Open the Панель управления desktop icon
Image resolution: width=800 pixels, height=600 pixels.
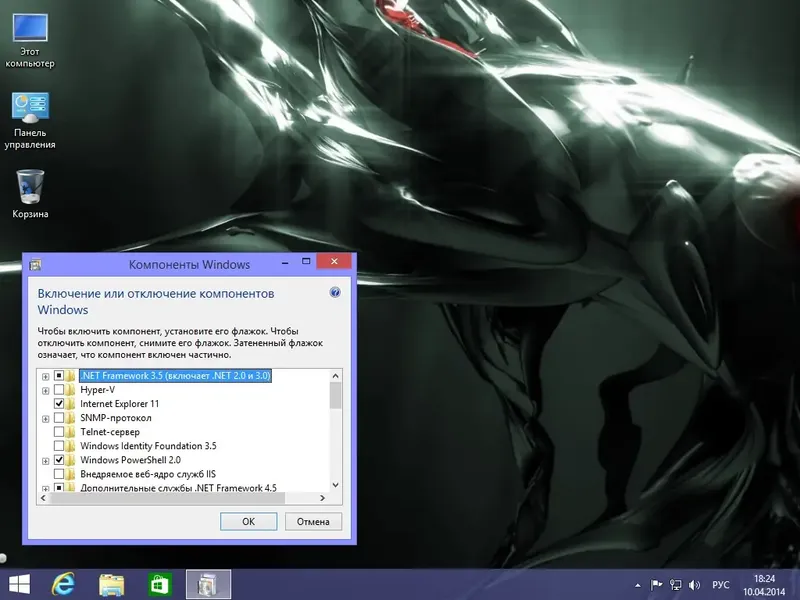tap(30, 120)
